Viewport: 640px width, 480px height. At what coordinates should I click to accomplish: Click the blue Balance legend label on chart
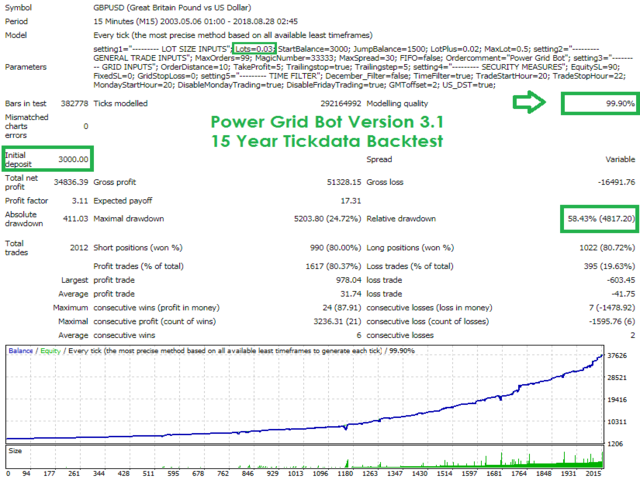tap(20, 351)
